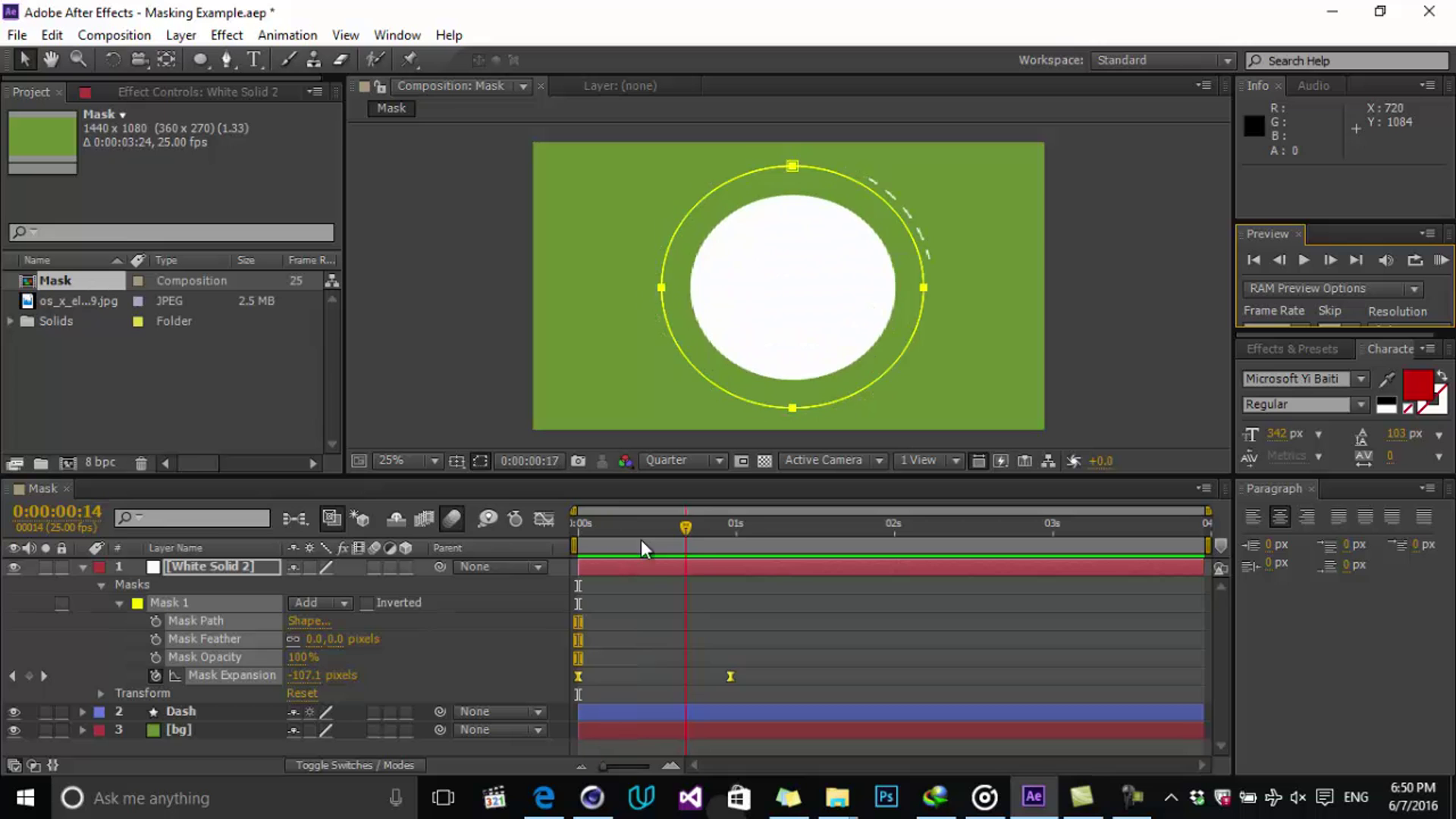
Task: Expand the Solids folder
Action: [x=10, y=321]
